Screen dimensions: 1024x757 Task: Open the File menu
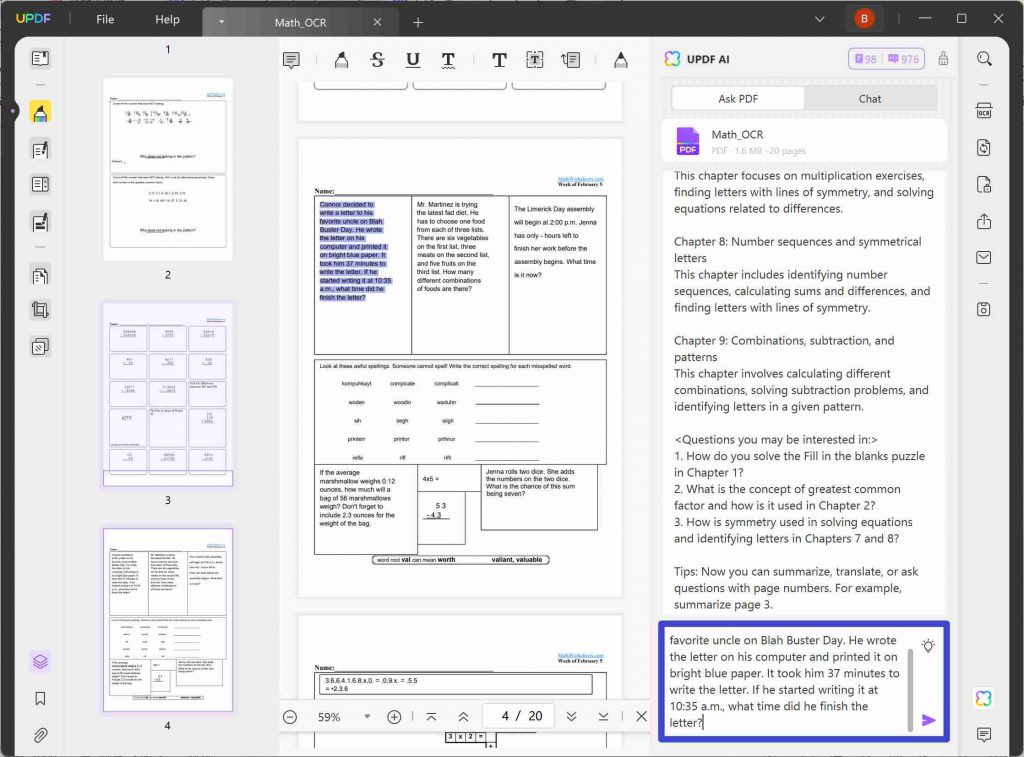pyautogui.click(x=105, y=19)
